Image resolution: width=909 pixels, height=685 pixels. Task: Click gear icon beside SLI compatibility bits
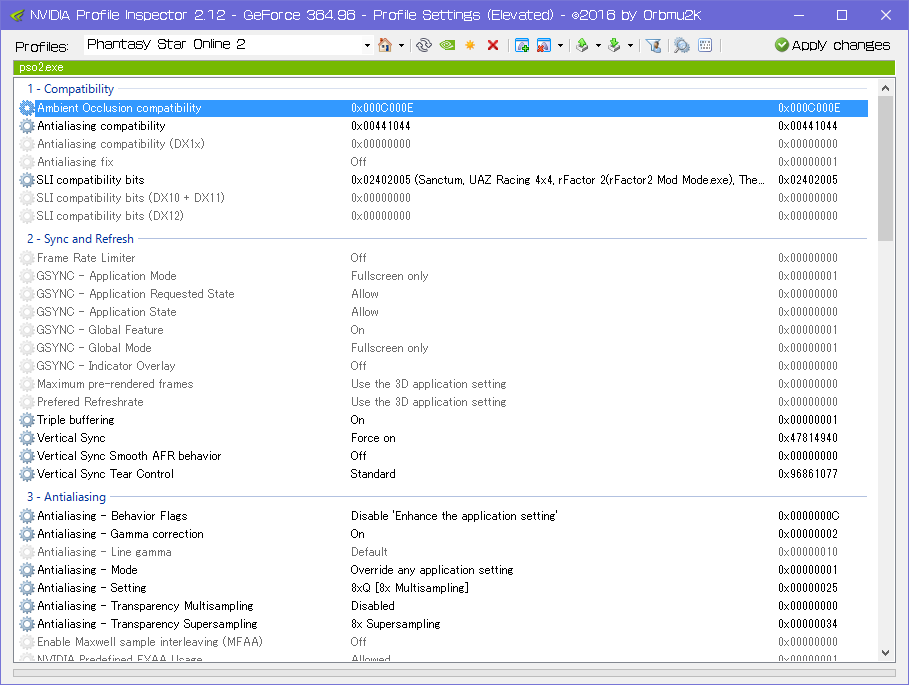[x=27, y=180]
